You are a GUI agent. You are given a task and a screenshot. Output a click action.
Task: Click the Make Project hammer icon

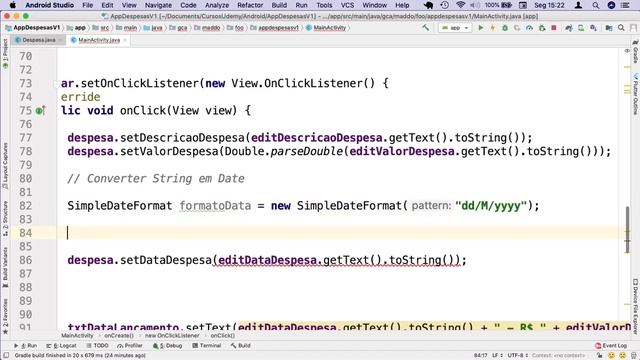click(x=426, y=28)
